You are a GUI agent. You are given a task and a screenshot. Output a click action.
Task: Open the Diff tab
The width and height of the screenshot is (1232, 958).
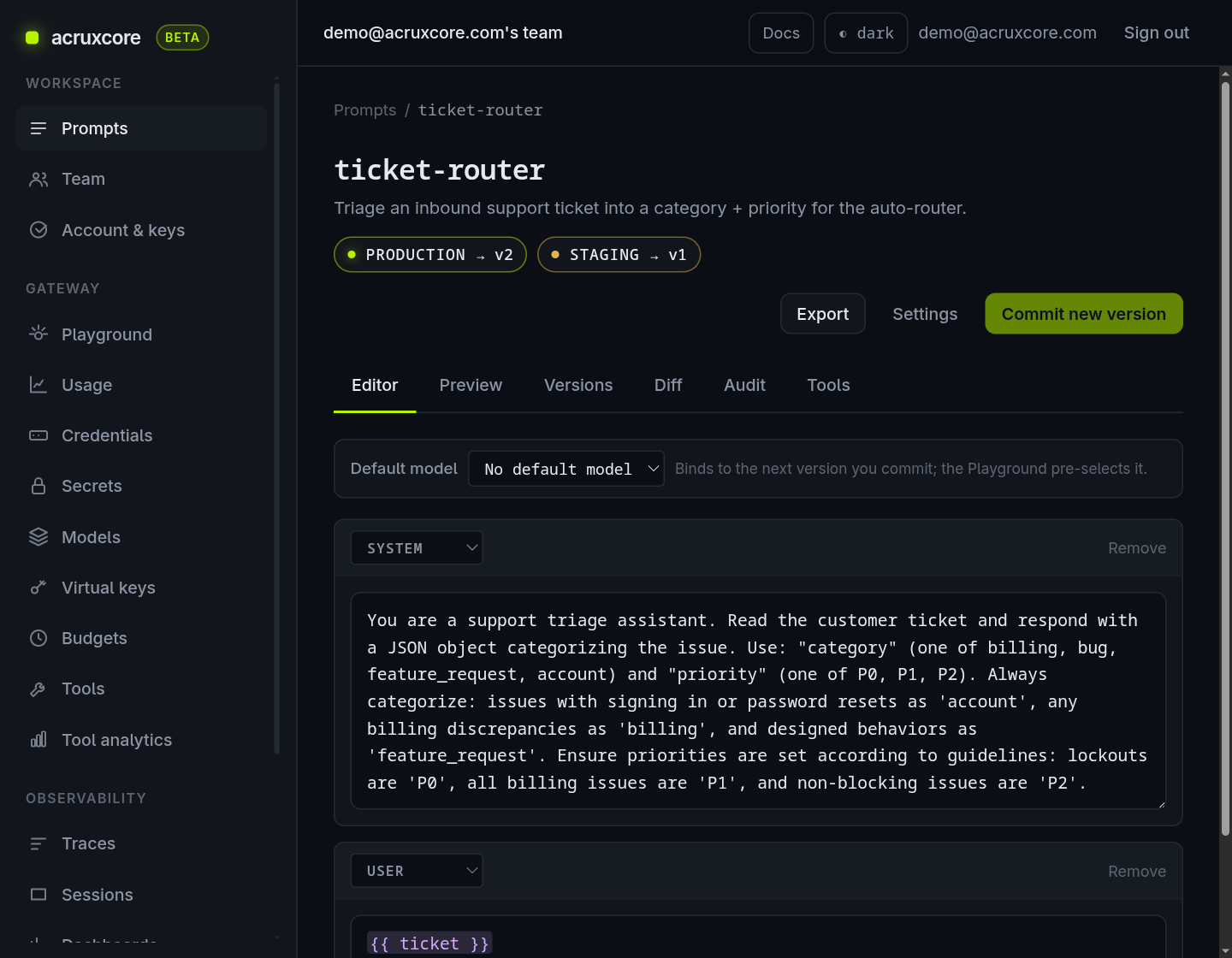[x=668, y=386]
